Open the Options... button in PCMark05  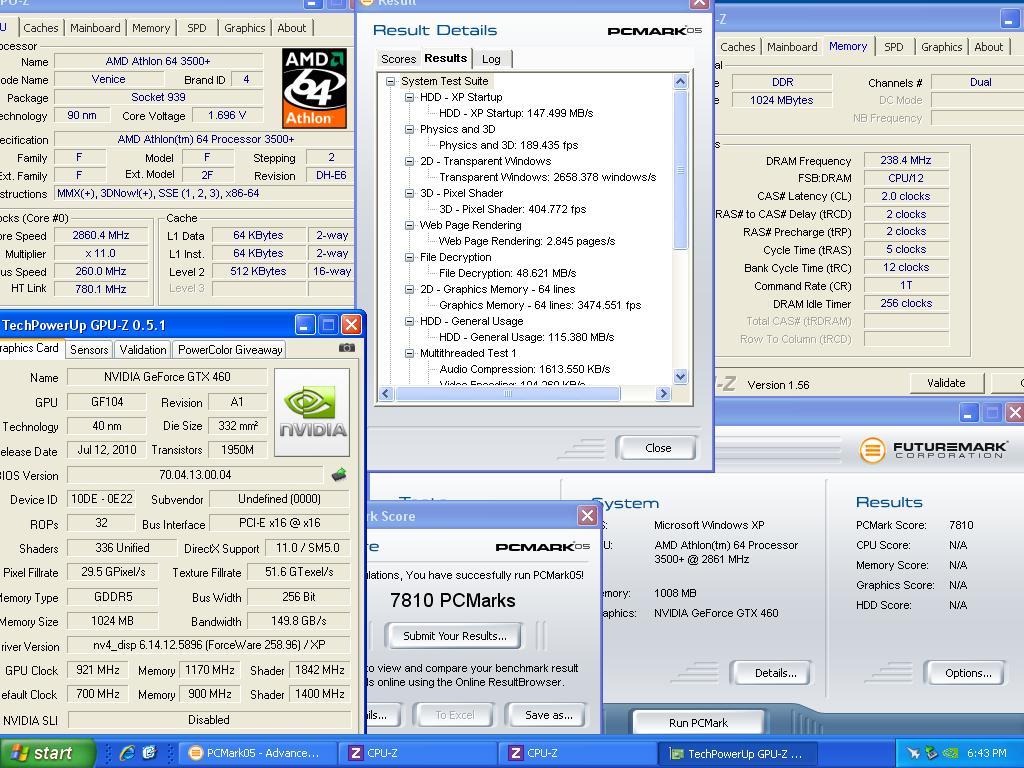pyautogui.click(x=968, y=673)
